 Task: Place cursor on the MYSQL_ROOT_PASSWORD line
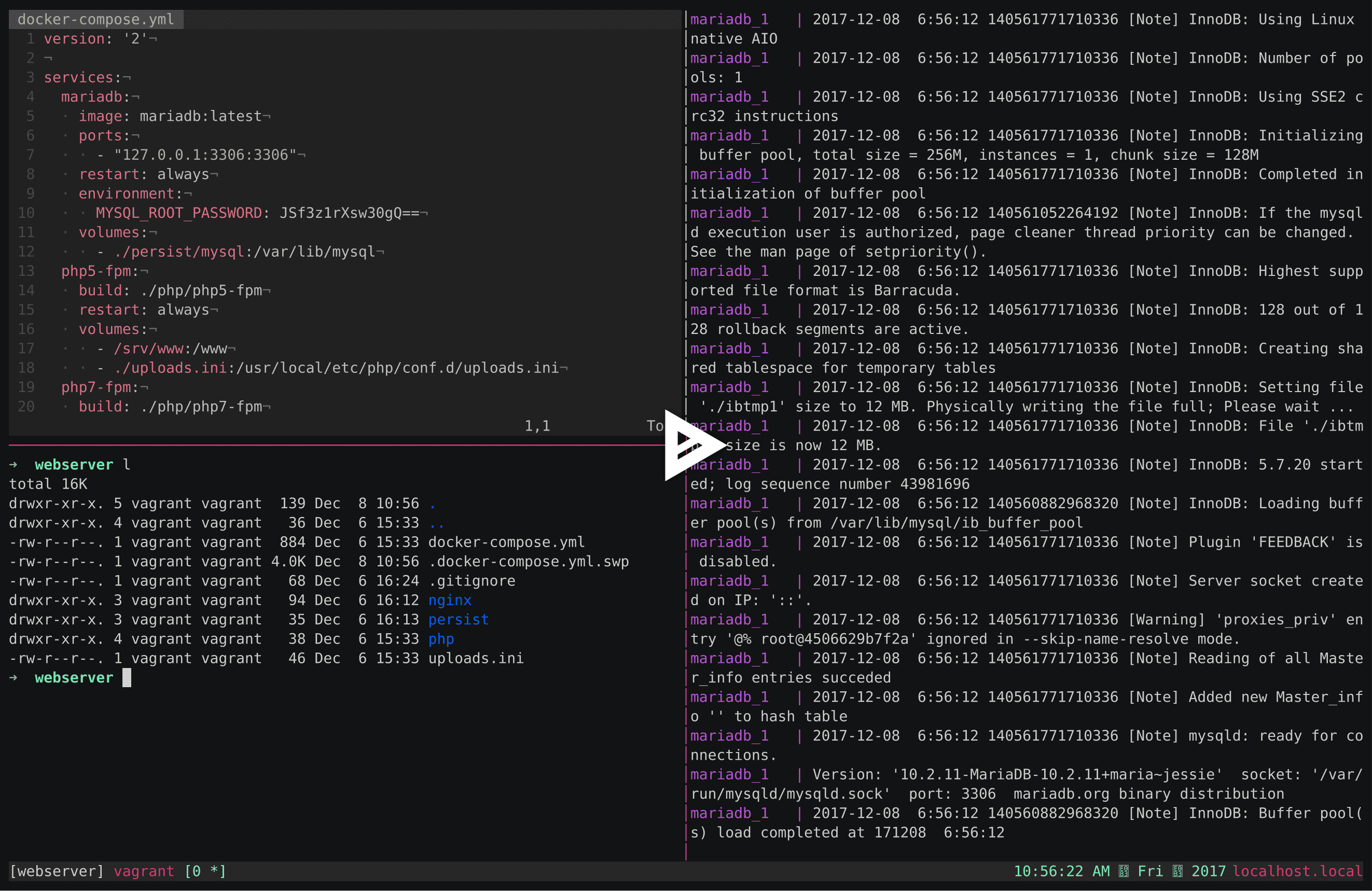tap(179, 213)
